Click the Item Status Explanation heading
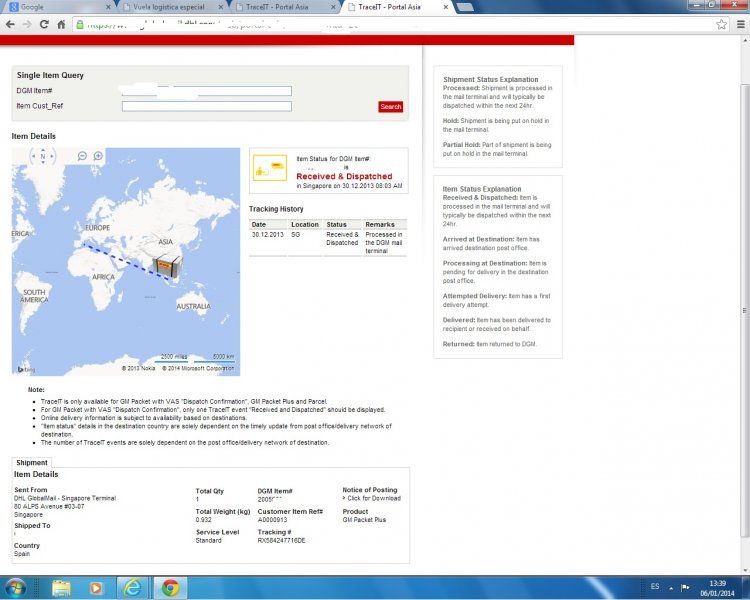This screenshot has width=750, height=600. click(x=482, y=189)
